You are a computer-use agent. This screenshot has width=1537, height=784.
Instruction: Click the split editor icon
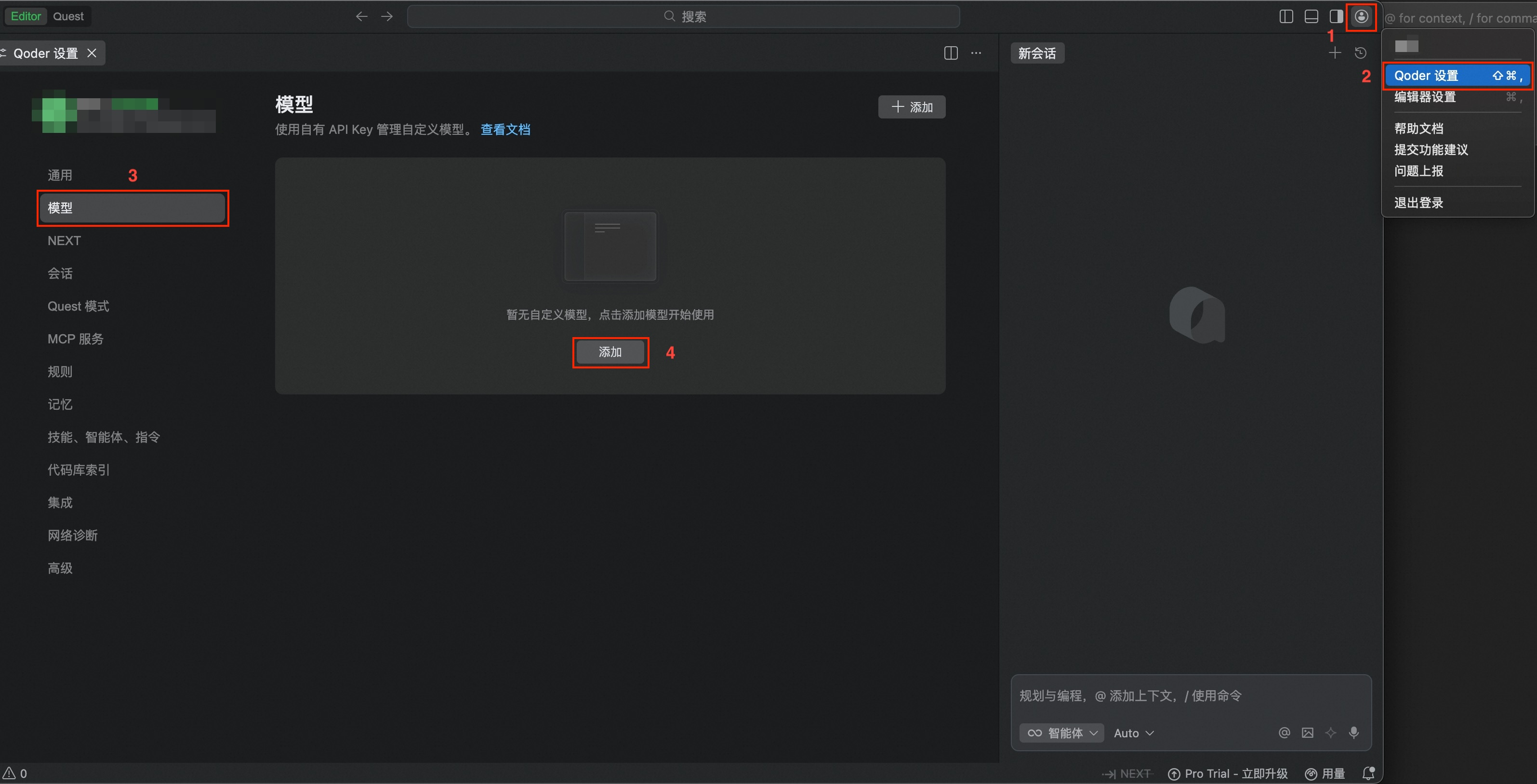pyautogui.click(x=951, y=53)
